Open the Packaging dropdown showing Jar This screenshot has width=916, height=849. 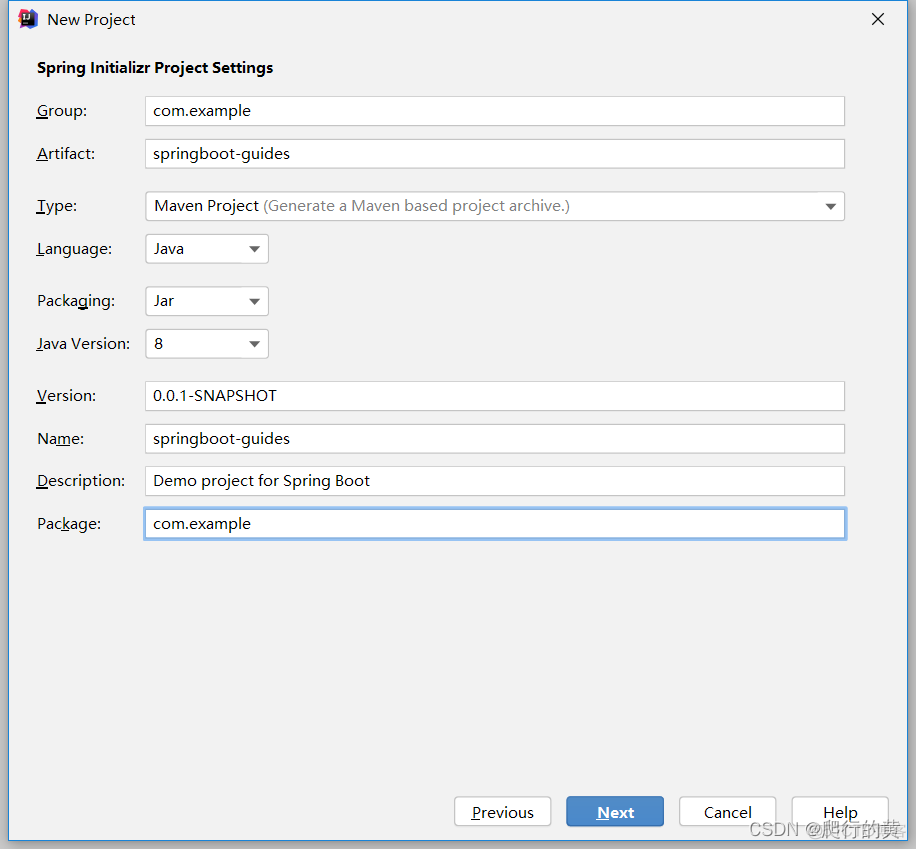pos(206,301)
